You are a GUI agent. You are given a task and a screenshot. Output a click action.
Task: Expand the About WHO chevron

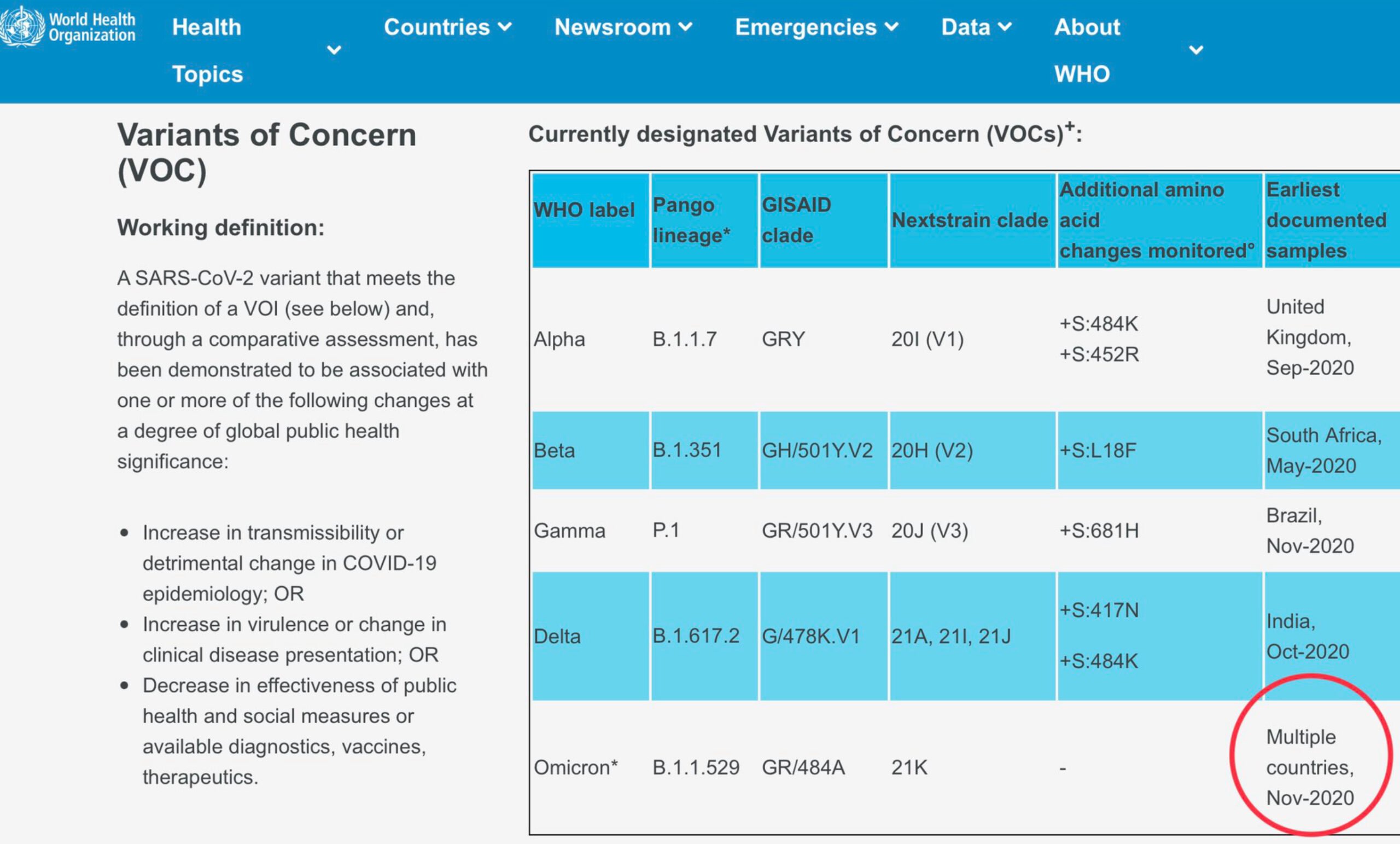pyautogui.click(x=1196, y=50)
